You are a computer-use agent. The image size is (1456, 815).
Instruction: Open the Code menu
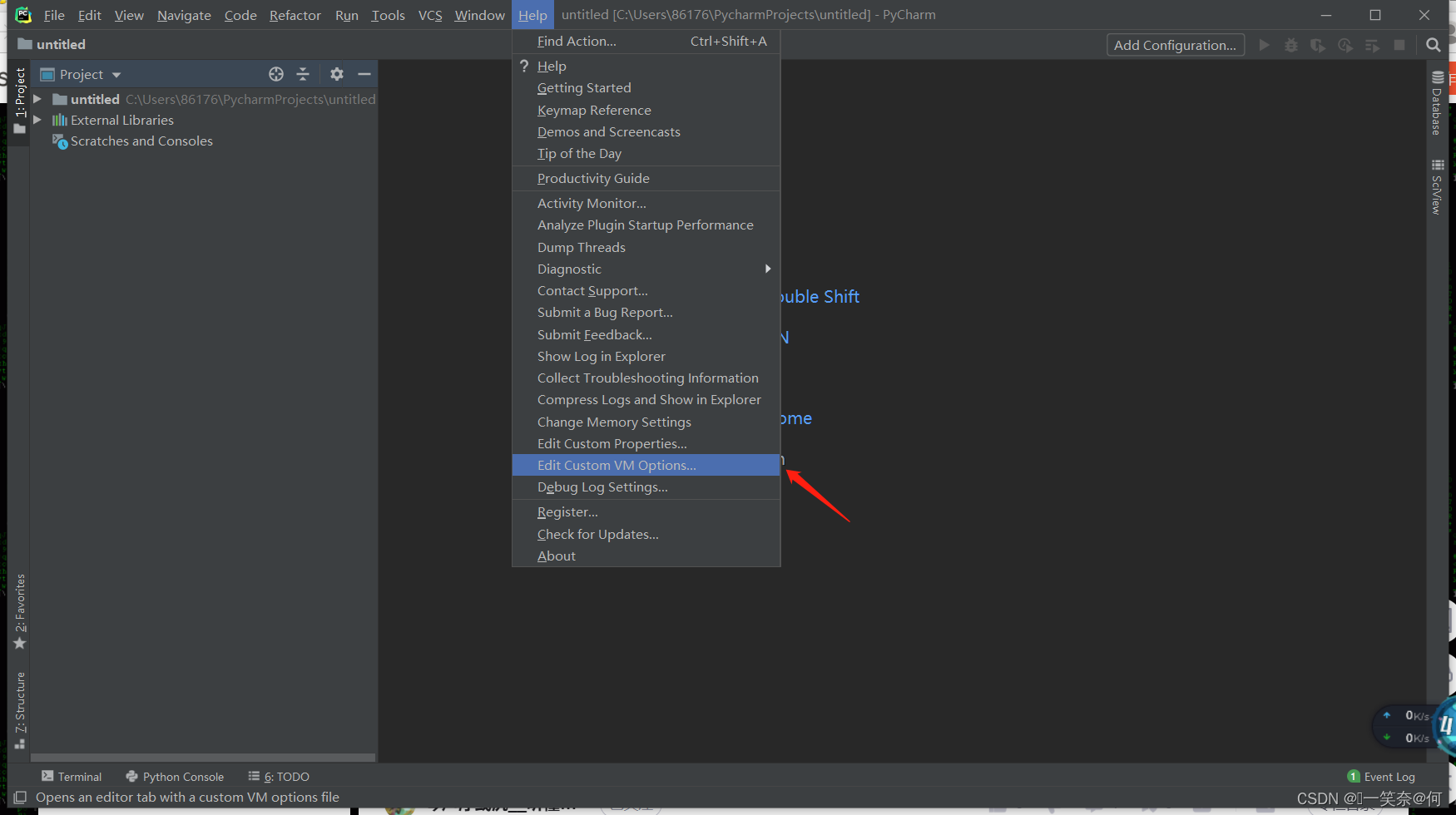coord(240,15)
